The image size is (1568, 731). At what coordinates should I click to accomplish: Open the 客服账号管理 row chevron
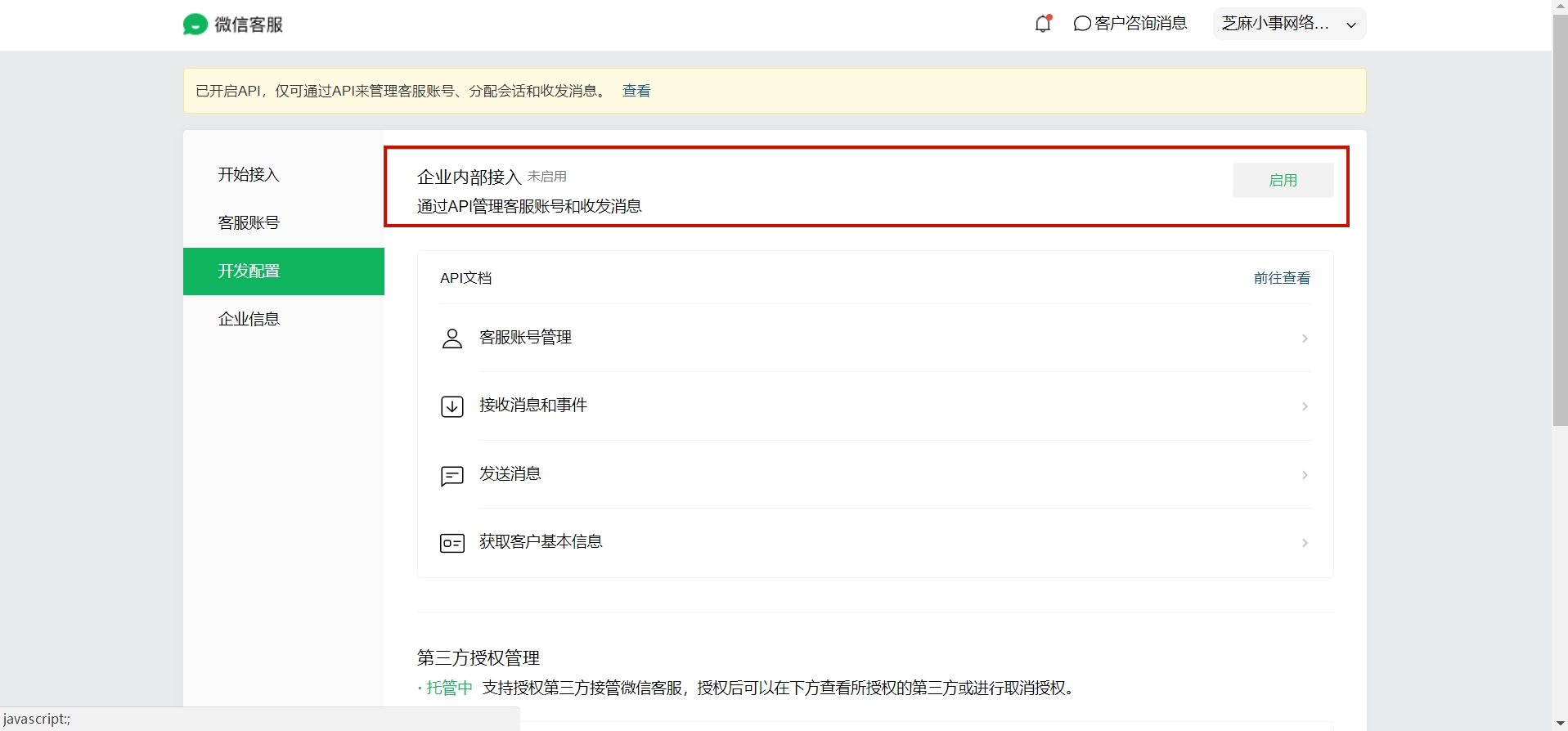pyautogui.click(x=1305, y=339)
